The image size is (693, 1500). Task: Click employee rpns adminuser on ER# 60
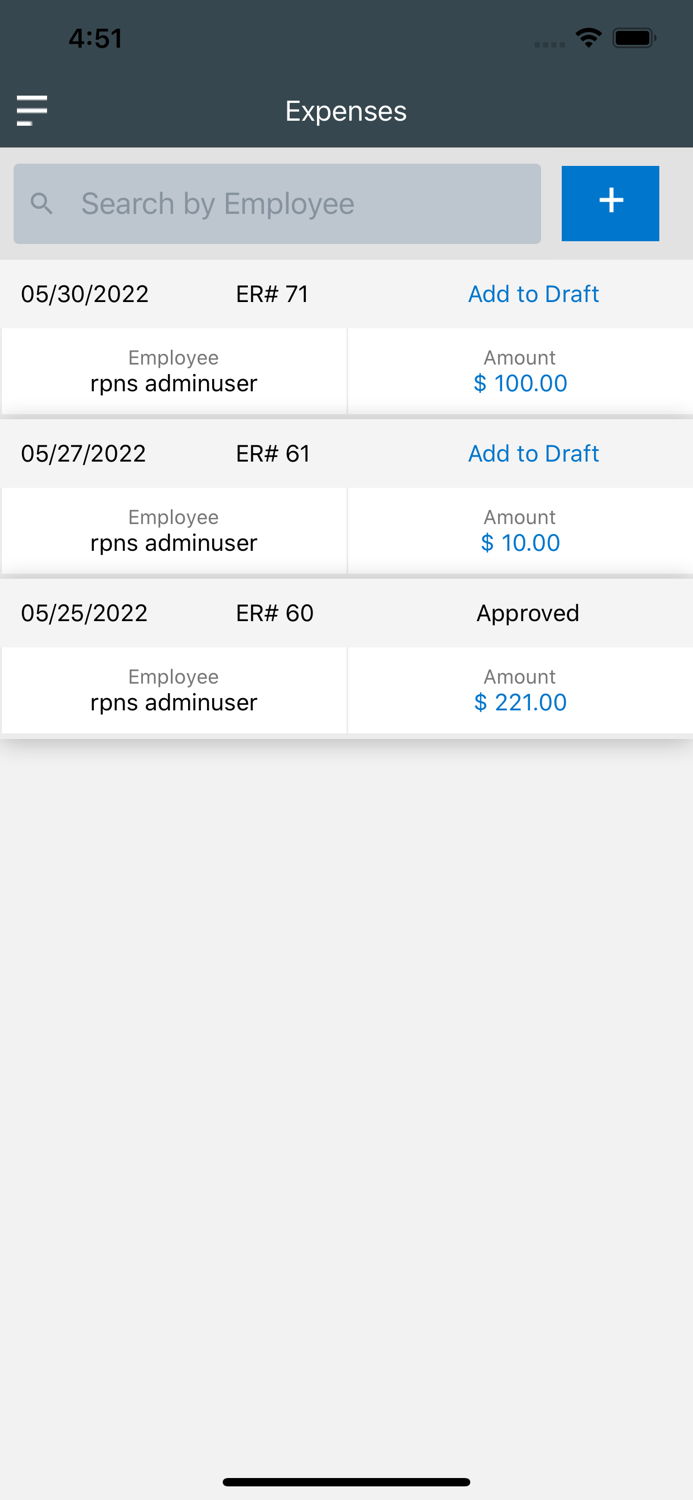[x=173, y=702]
